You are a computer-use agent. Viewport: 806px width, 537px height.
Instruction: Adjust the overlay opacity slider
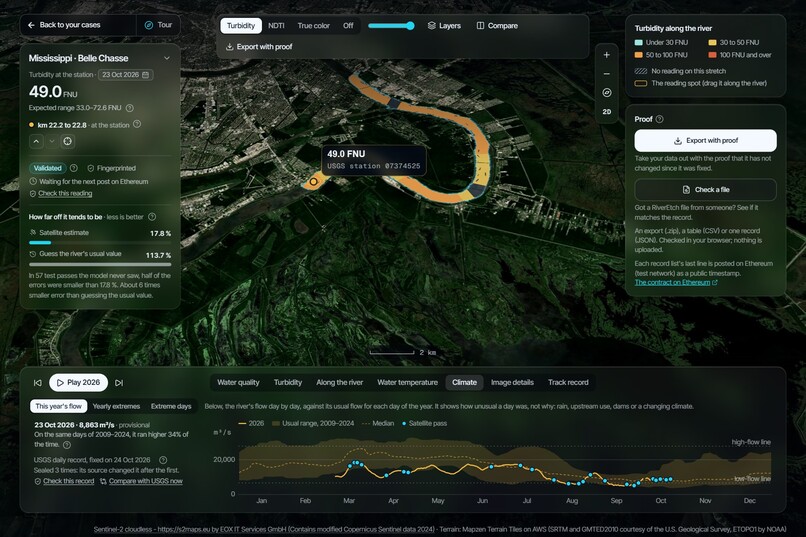391,26
